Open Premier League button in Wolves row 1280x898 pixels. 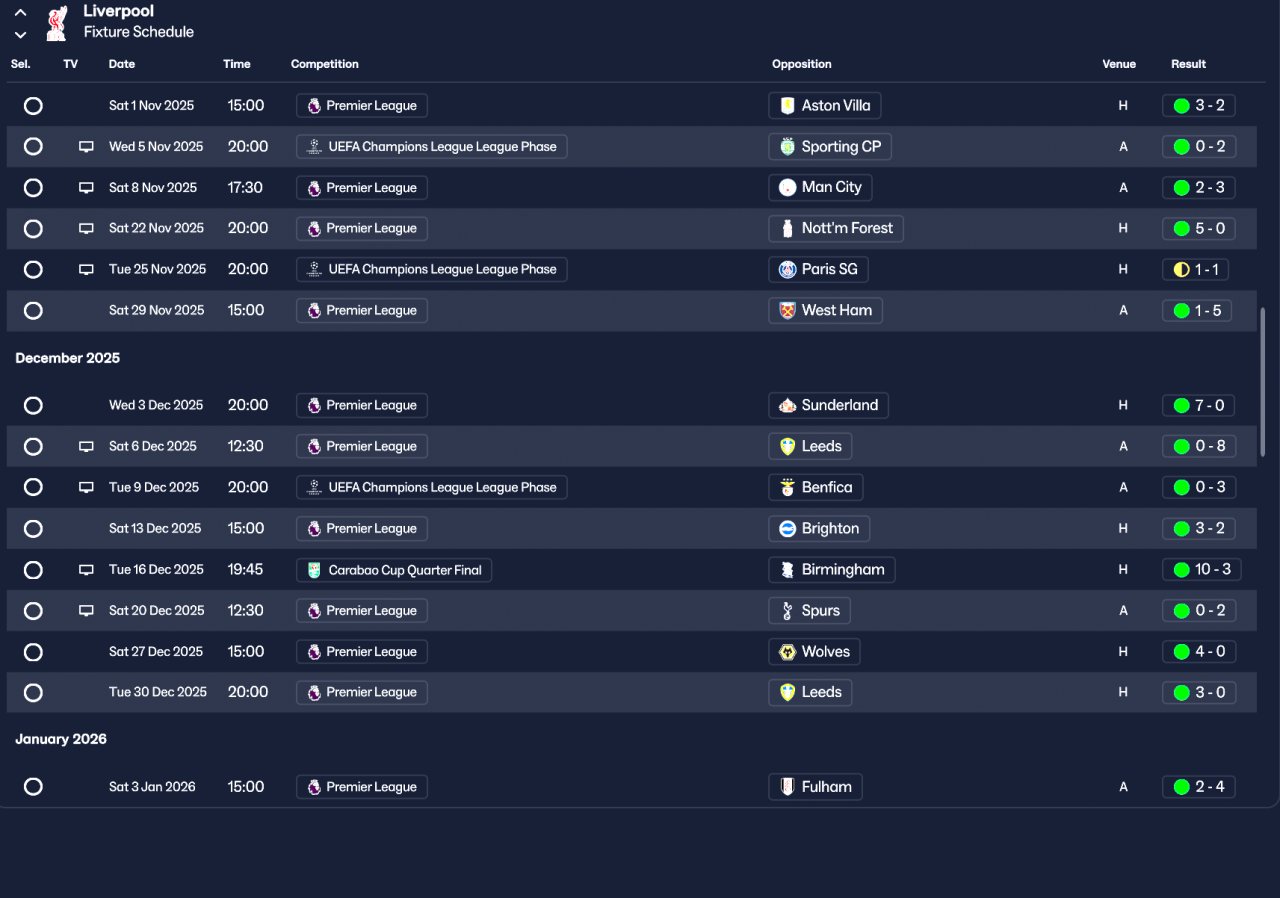362,652
